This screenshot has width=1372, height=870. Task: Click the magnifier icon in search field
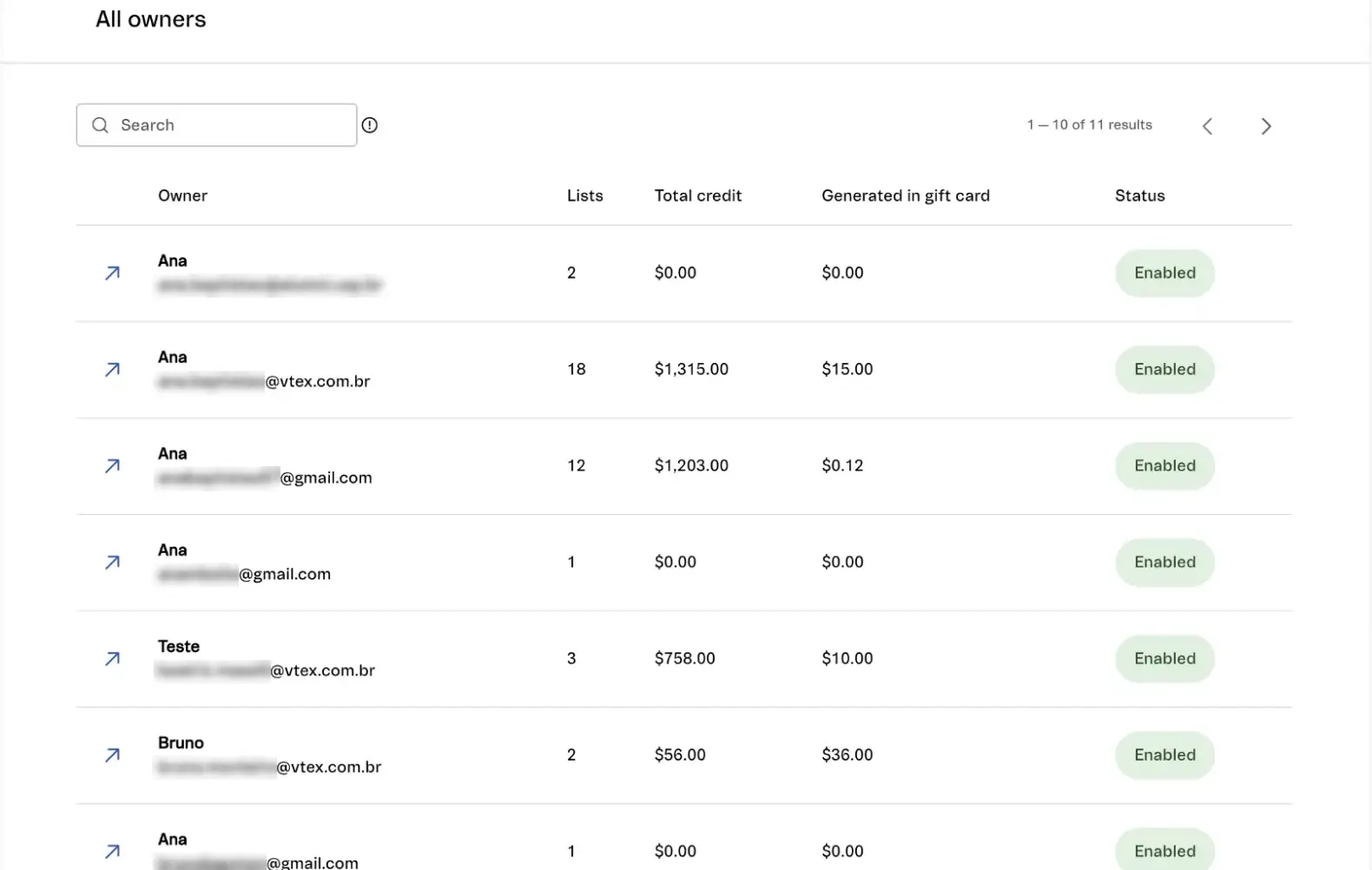pyautogui.click(x=101, y=125)
